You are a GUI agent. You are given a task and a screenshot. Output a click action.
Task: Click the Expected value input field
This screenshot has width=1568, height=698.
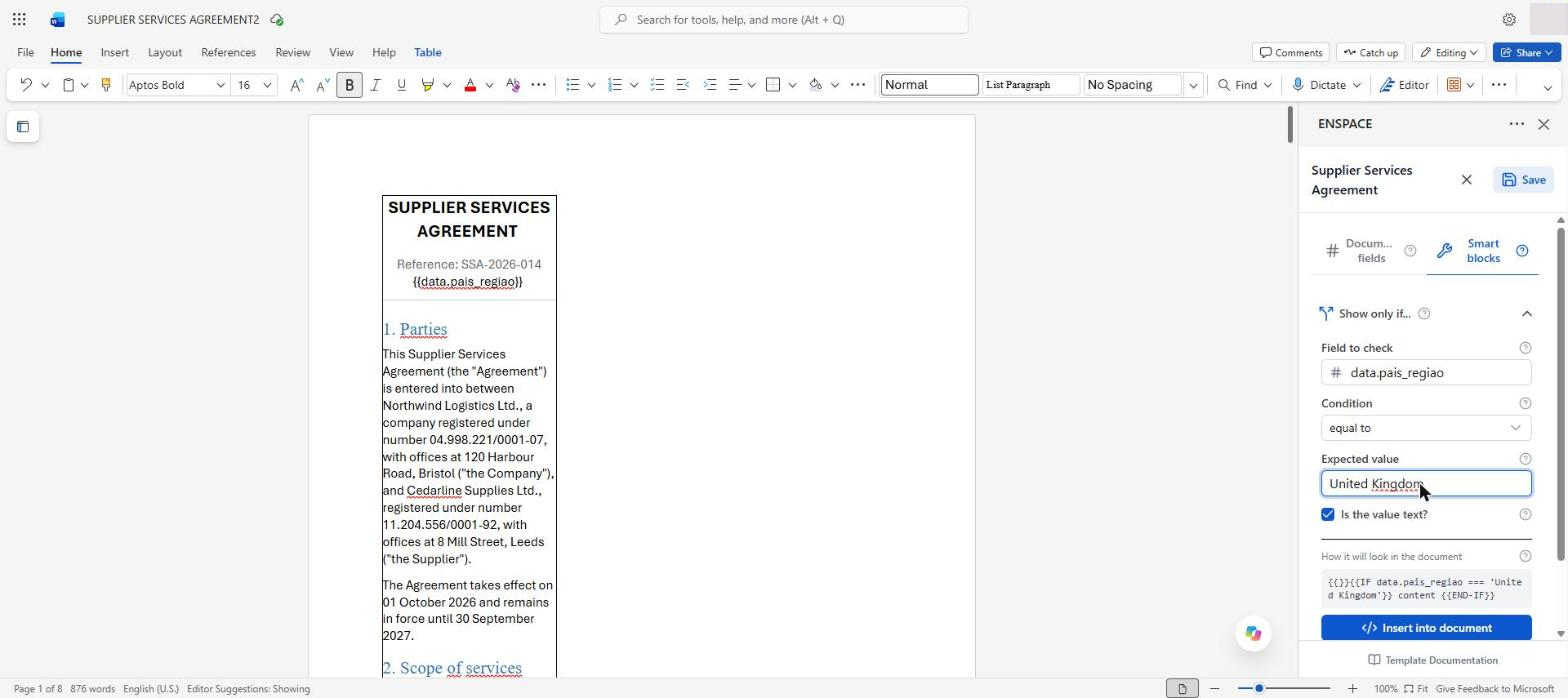click(x=1425, y=484)
